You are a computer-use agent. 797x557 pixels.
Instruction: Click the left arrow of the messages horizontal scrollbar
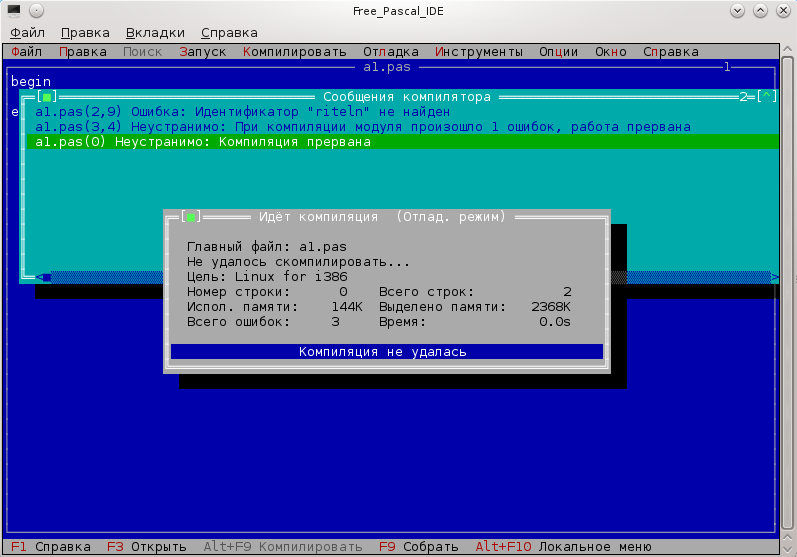coord(45,277)
